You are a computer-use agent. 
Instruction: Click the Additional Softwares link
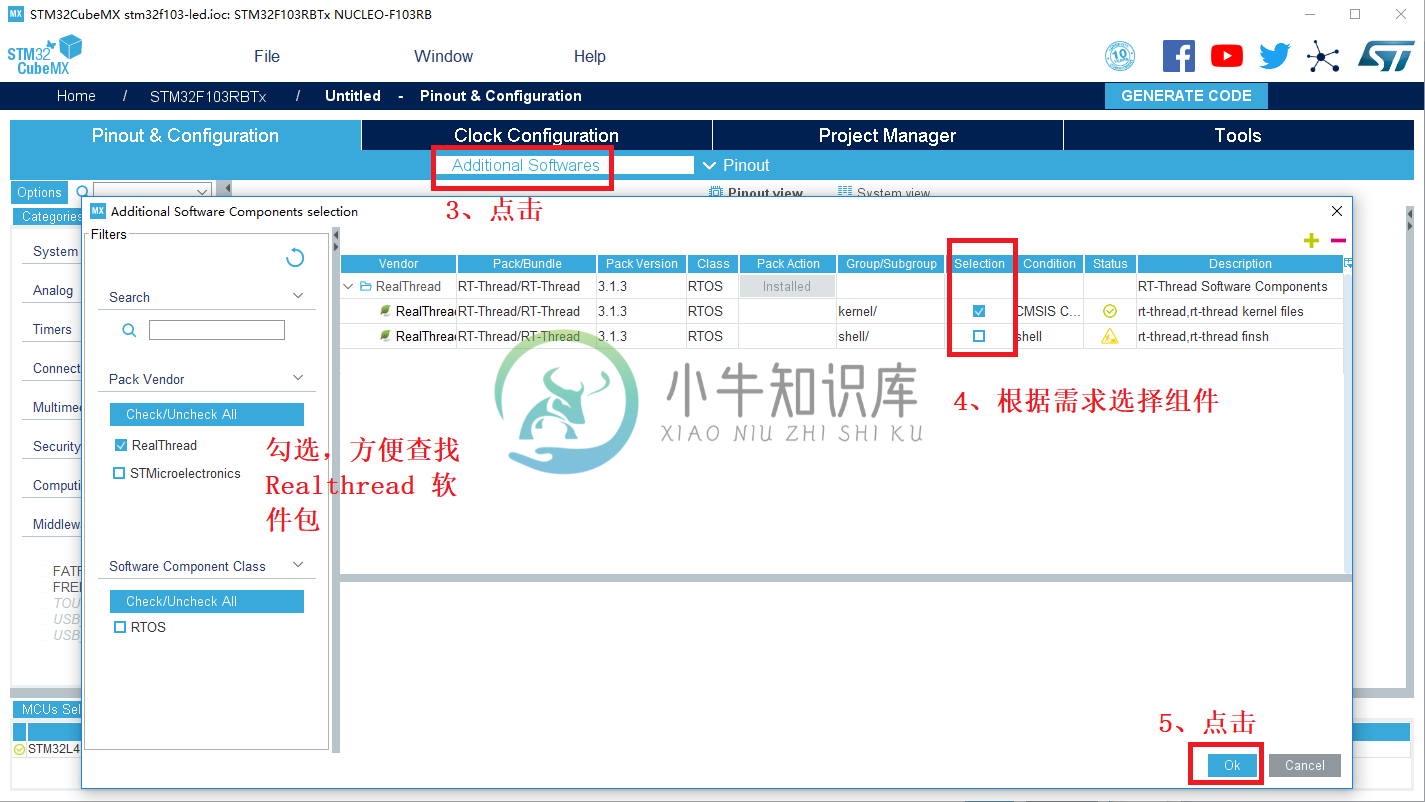526,165
